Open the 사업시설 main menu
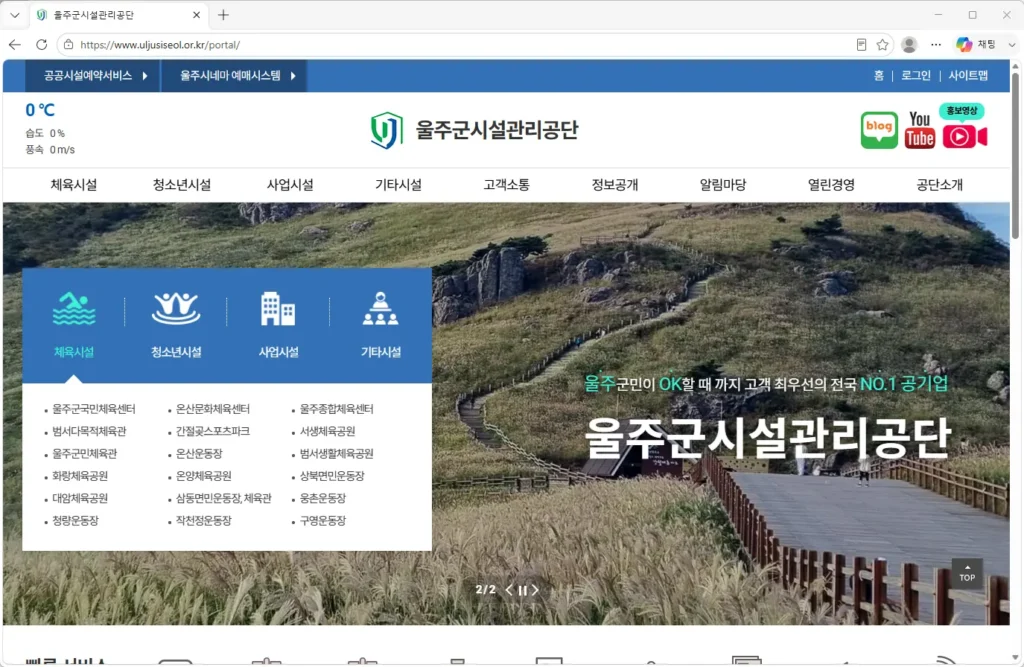The height and width of the screenshot is (667, 1024). pyautogui.click(x=290, y=185)
